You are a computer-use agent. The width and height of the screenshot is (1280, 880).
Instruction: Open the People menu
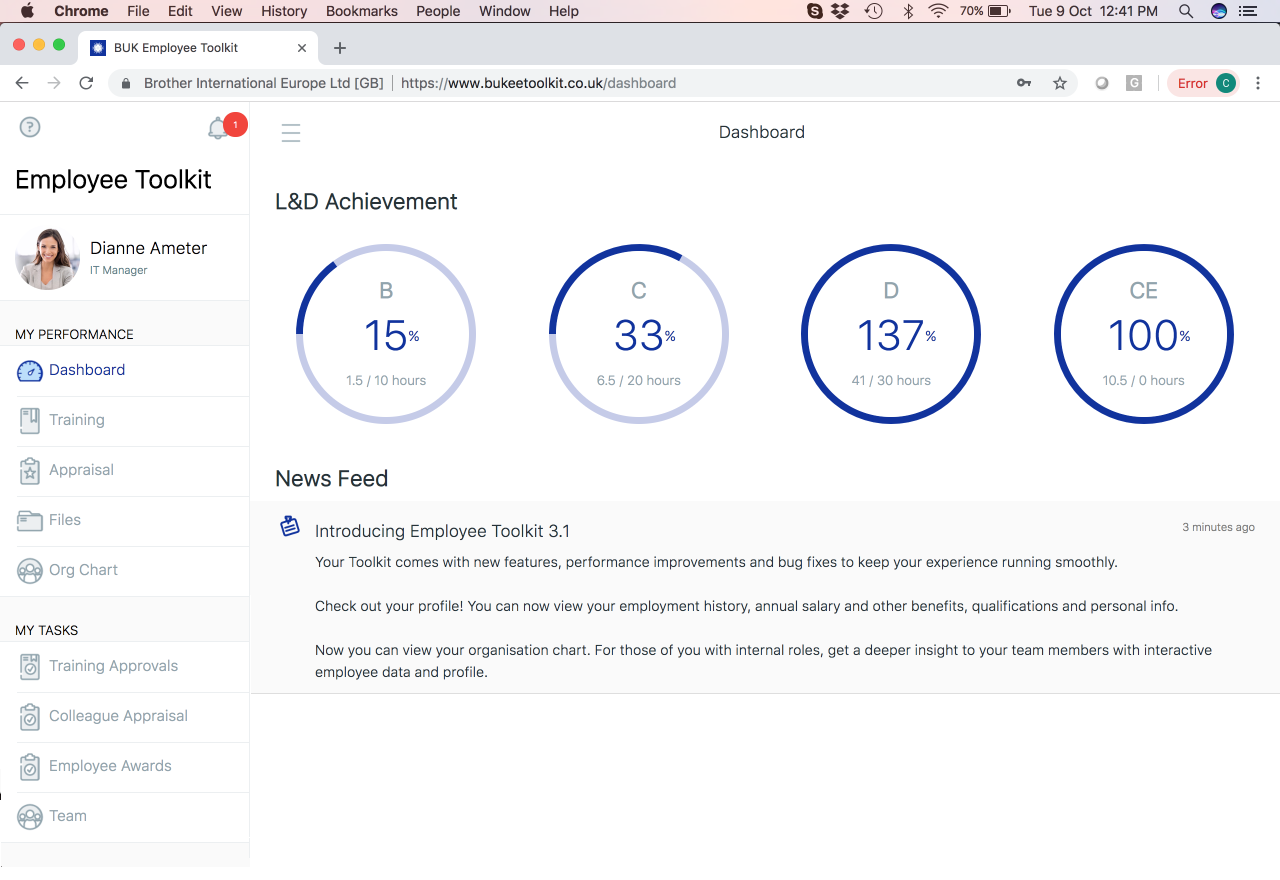(438, 11)
